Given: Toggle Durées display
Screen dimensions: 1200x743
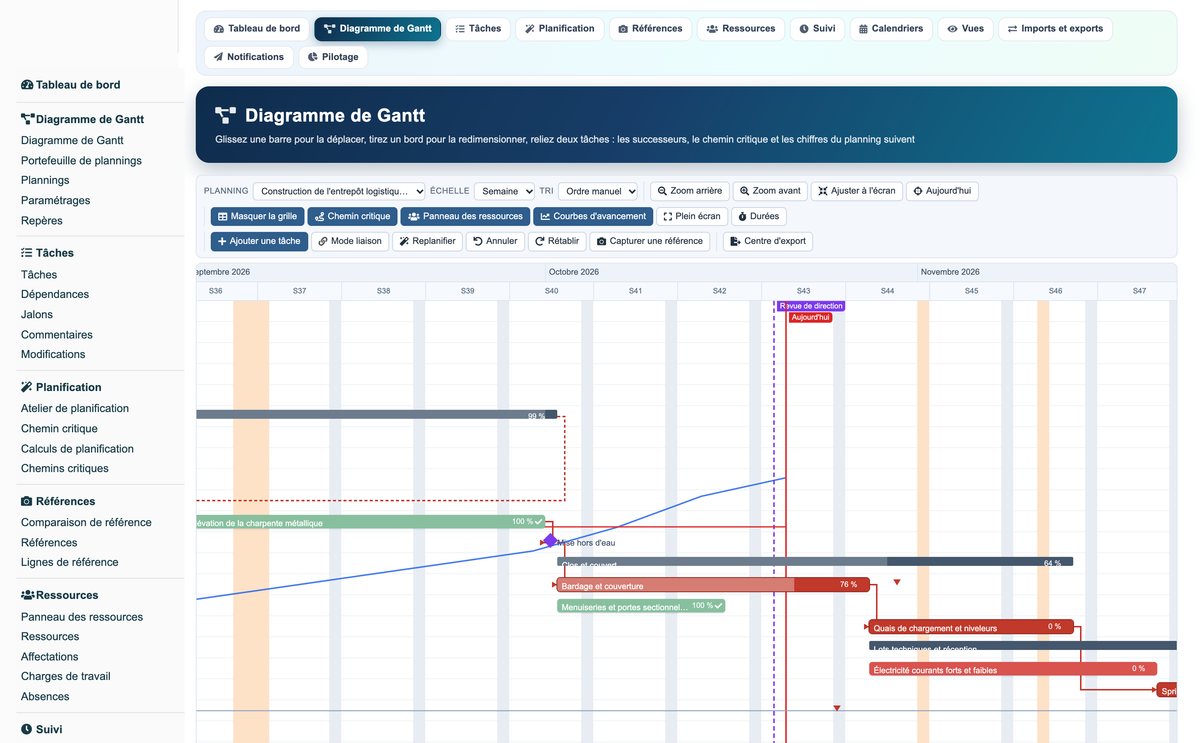Looking at the screenshot, I should click(x=758, y=216).
